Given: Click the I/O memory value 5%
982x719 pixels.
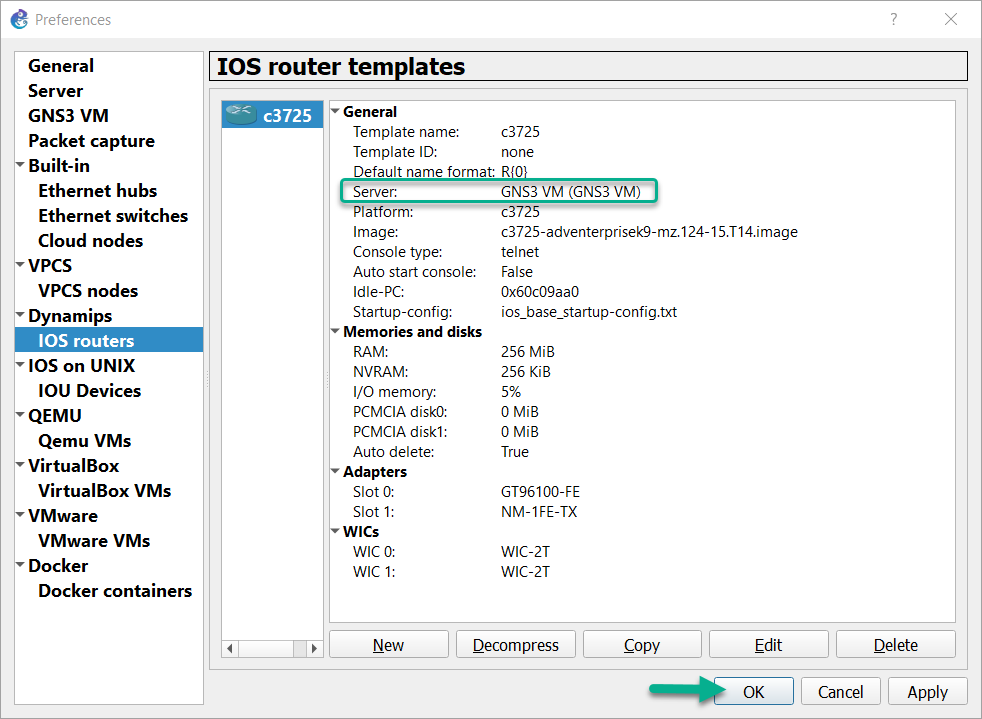Looking at the screenshot, I should 510,392.
